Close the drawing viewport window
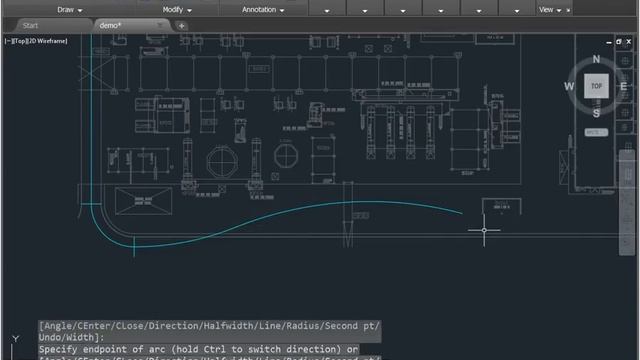 tap(629, 42)
